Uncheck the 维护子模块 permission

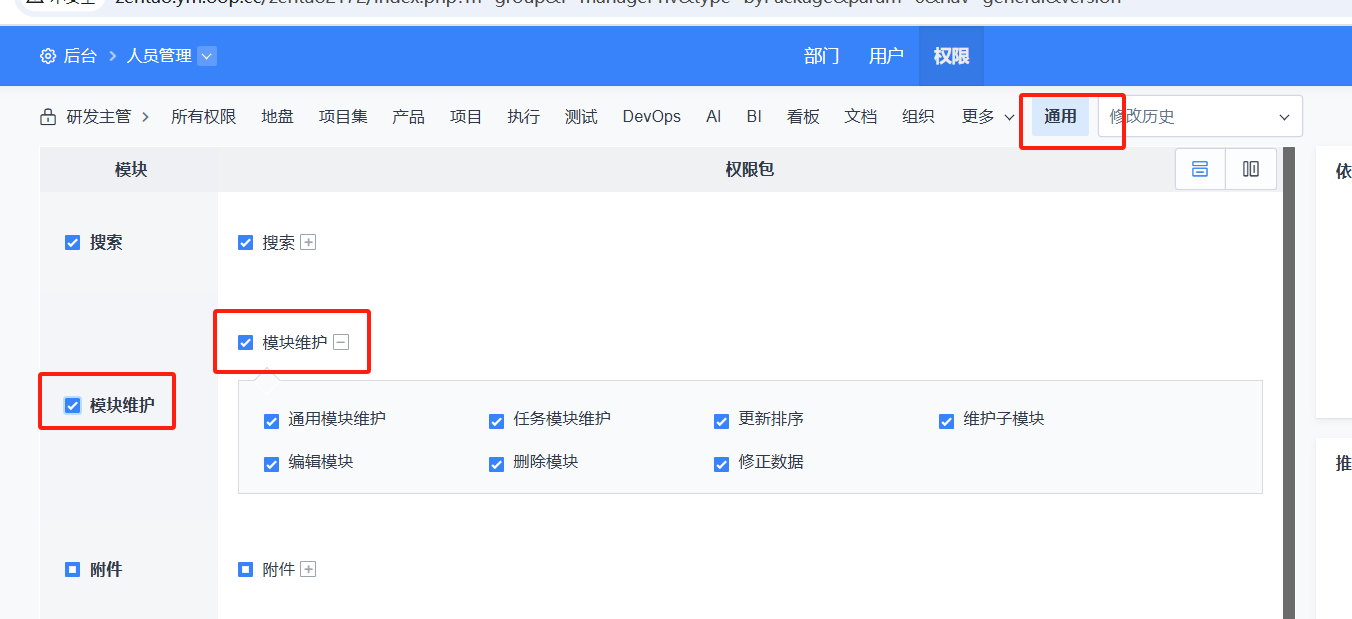coord(946,421)
